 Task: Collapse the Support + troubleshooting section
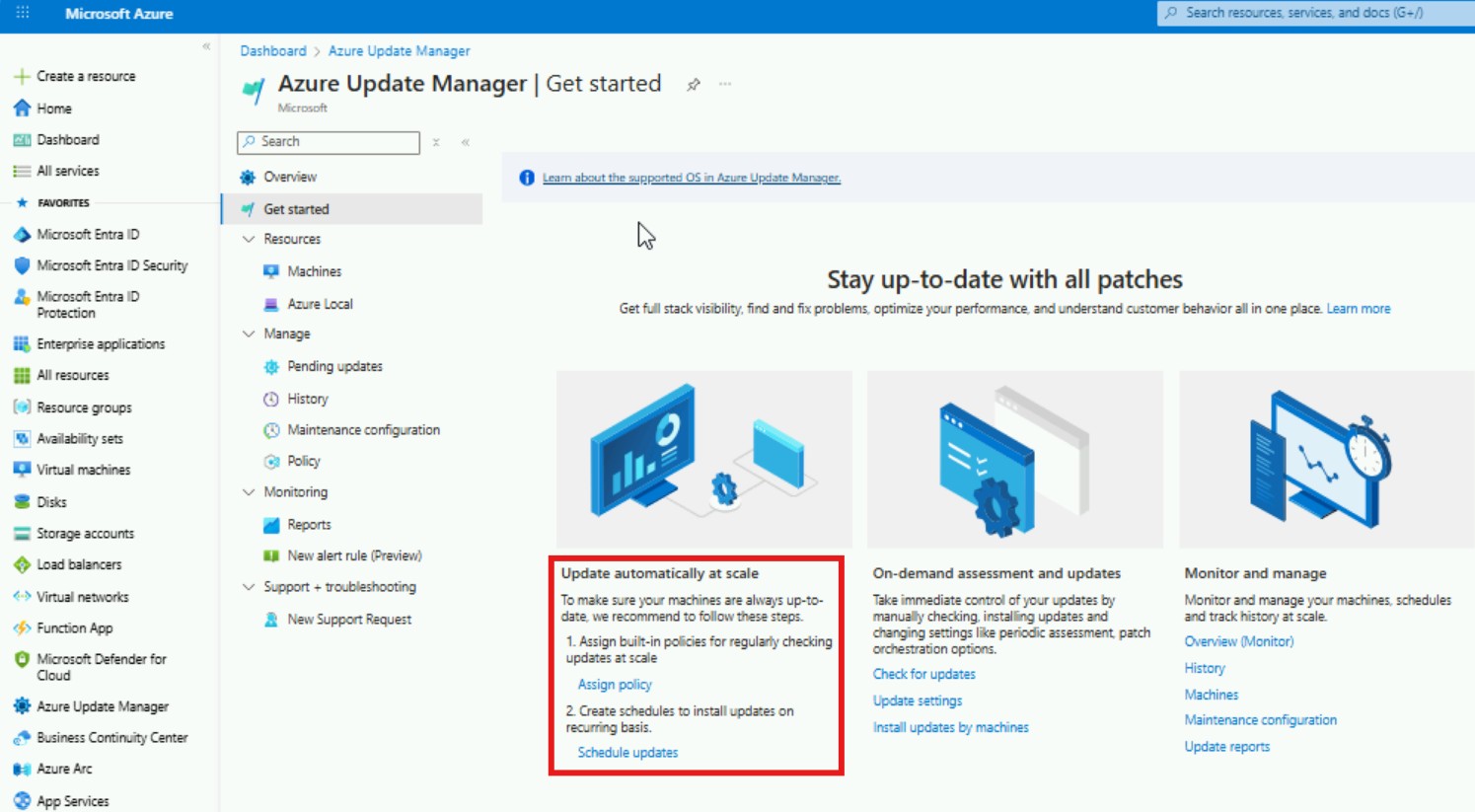pyautogui.click(x=248, y=586)
